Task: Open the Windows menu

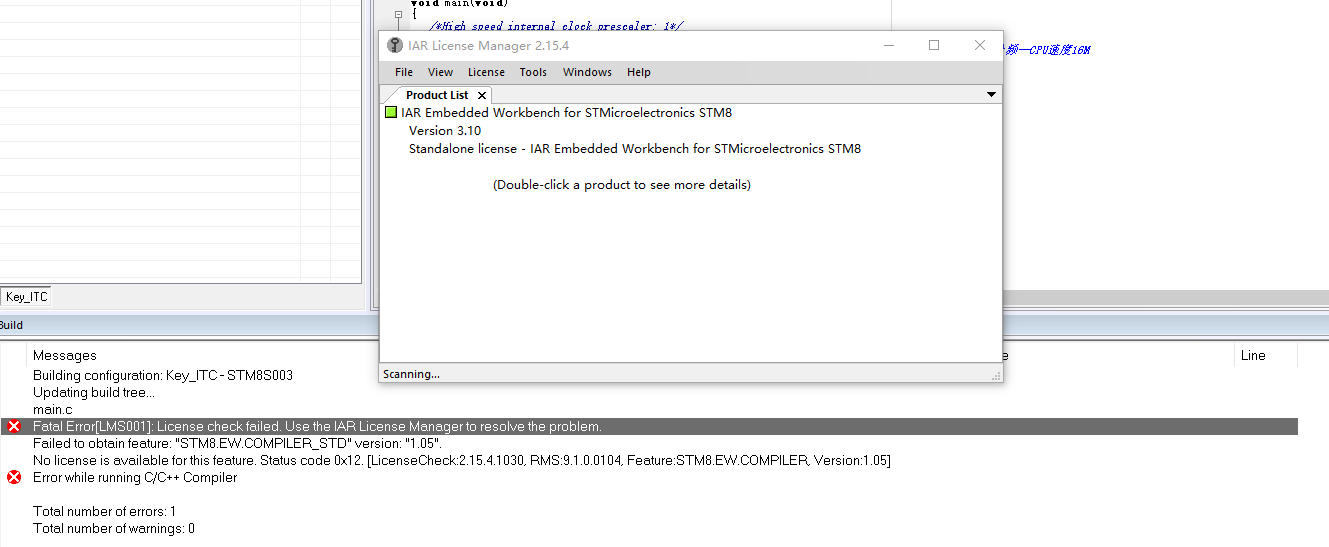Action: 587,72
